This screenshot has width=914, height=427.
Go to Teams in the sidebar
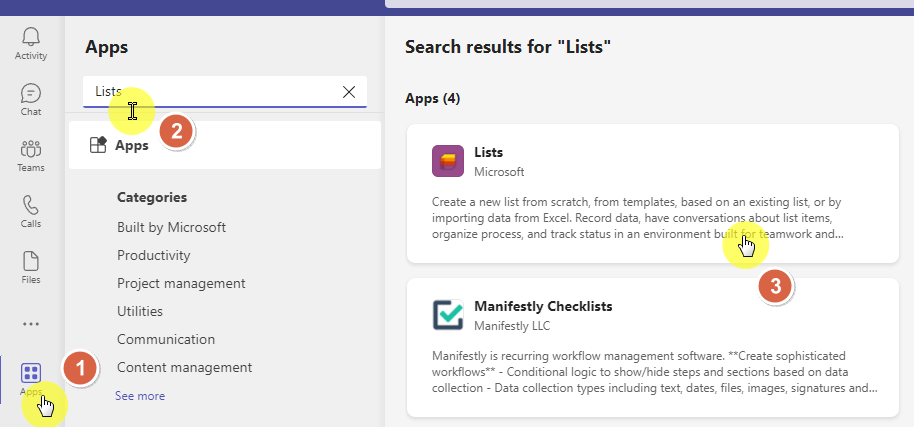tap(31, 155)
